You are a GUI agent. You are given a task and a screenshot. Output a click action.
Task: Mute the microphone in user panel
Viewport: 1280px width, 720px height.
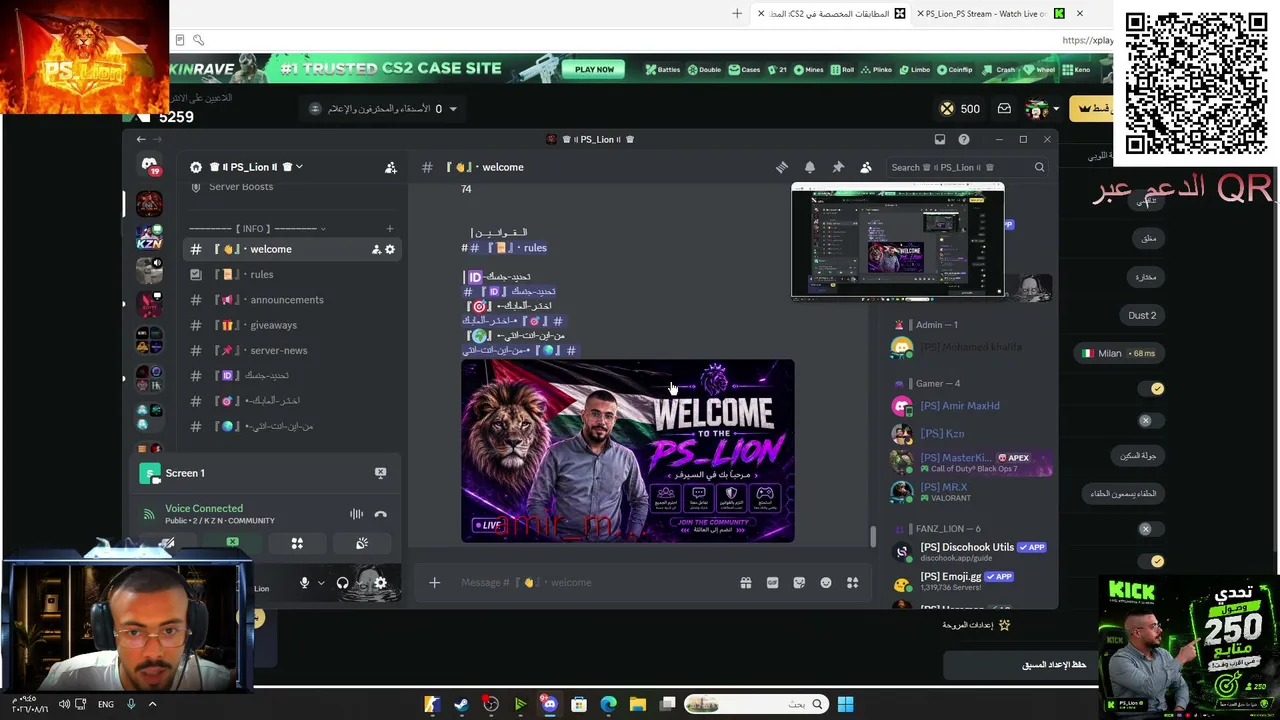click(x=304, y=583)
